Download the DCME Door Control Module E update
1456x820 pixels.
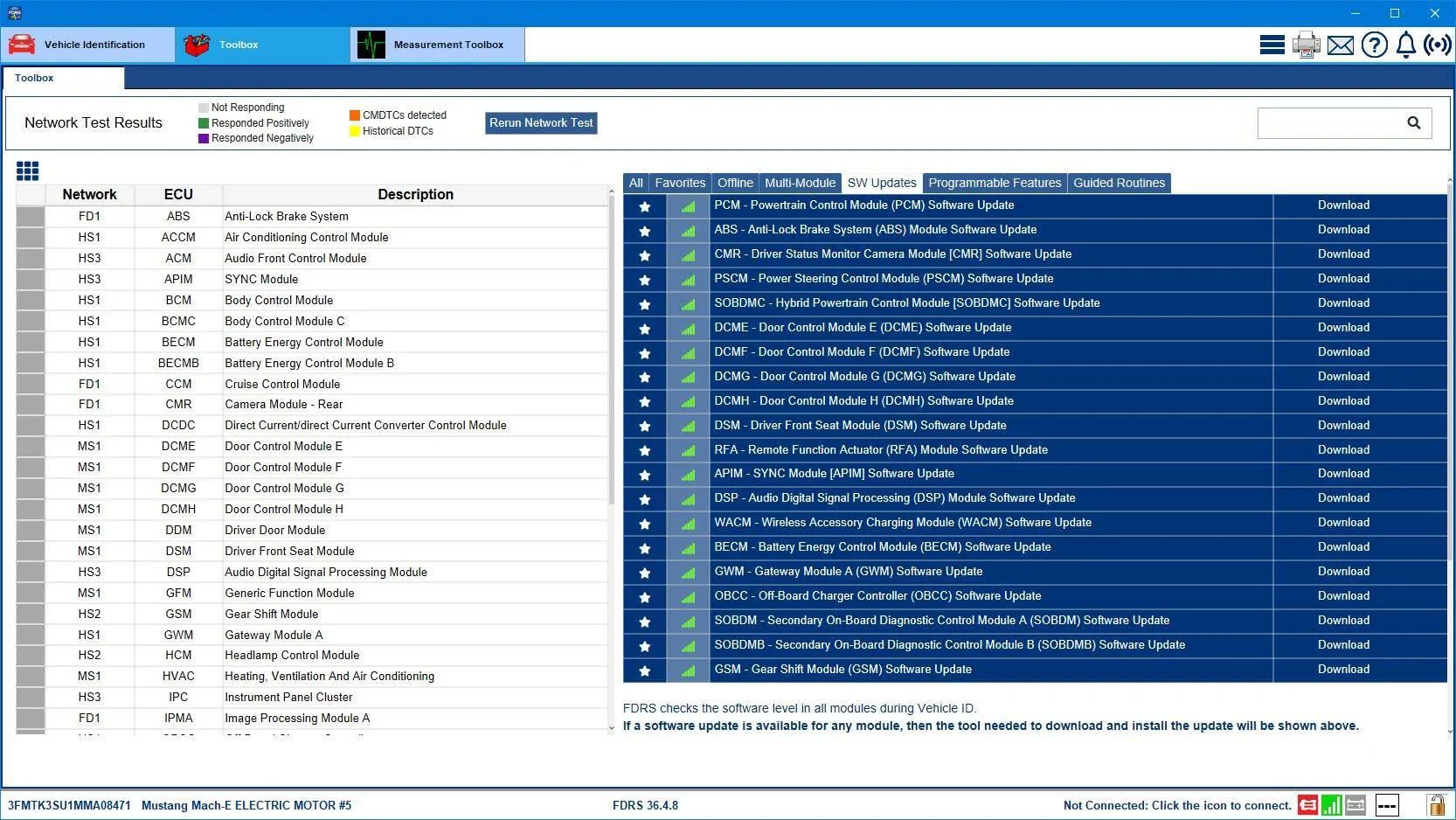pyautogui.click(x=1343, y=328)
